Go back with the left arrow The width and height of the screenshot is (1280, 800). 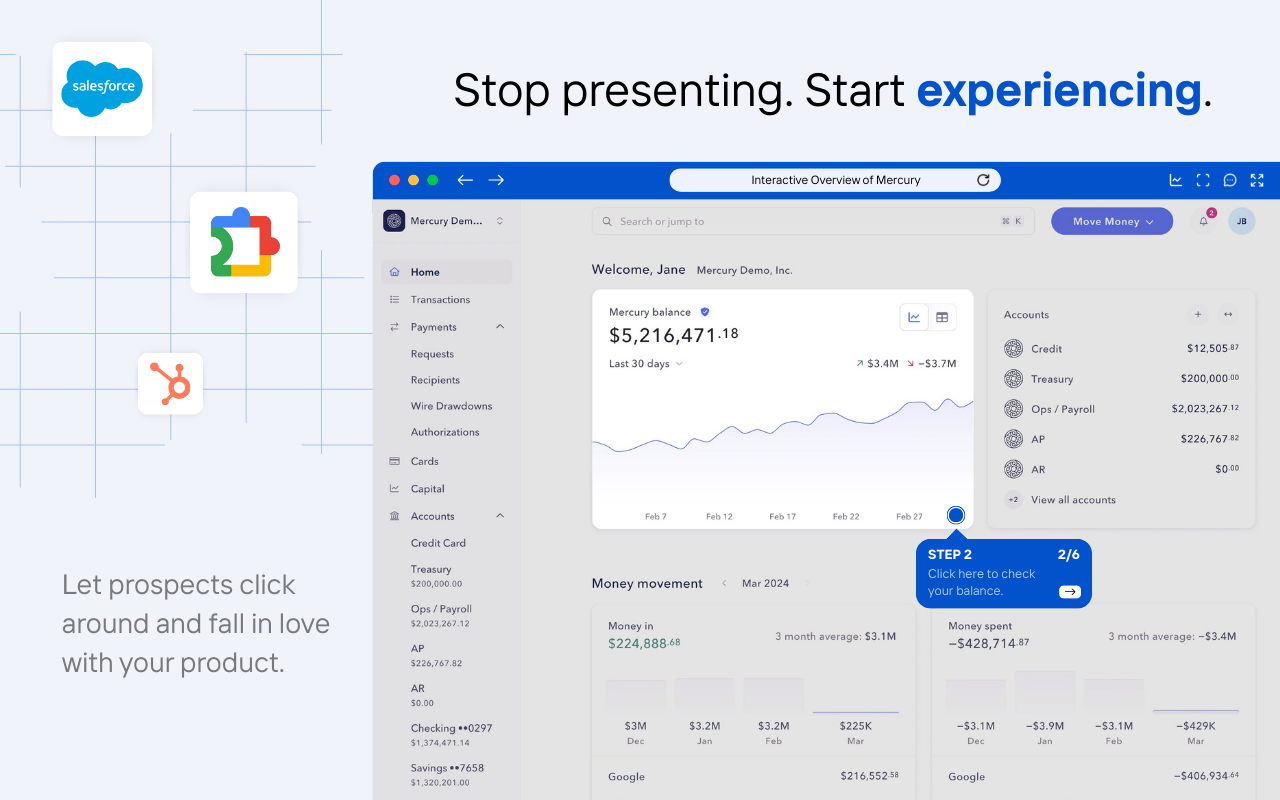(465, 180)
